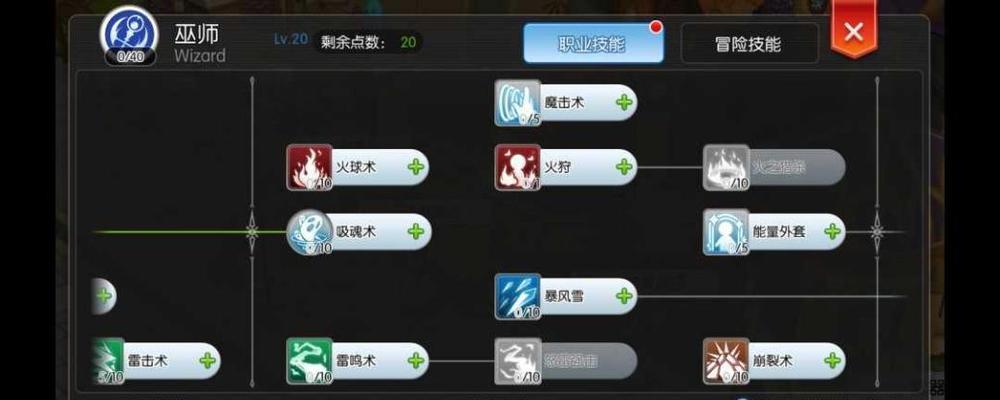
Task: Add a point to 雷击术
Action: tap(207, 360)
